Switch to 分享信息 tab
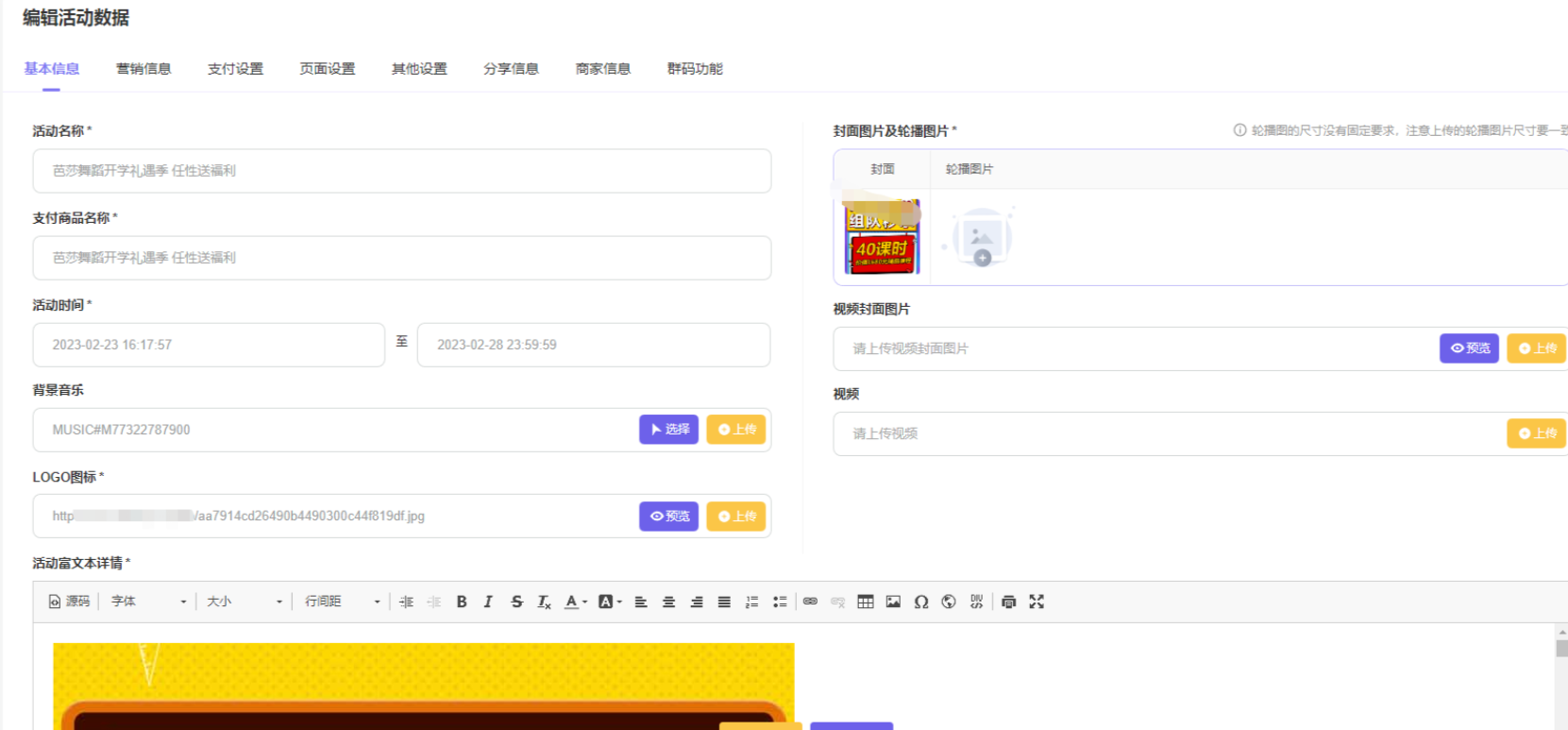This screenshot has height=730, width=1568. pos(511,69)
